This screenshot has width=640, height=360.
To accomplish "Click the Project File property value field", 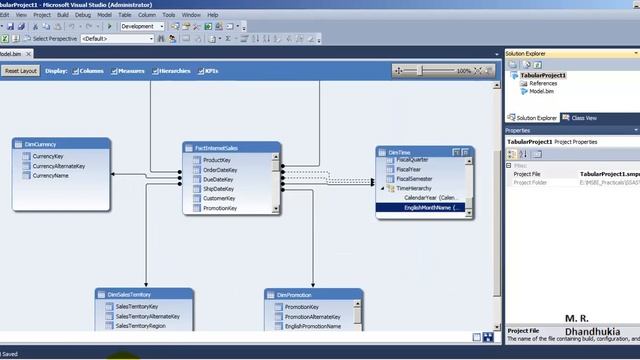I will pyautogui.click(x=609, y=174).
